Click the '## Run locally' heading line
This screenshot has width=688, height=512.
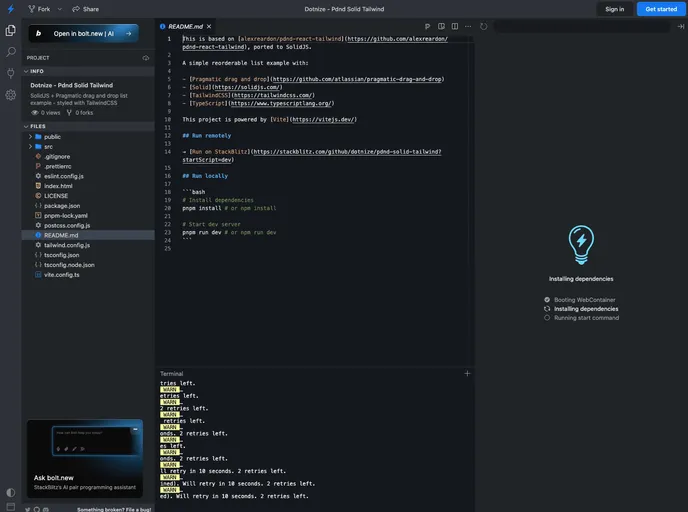205,176
